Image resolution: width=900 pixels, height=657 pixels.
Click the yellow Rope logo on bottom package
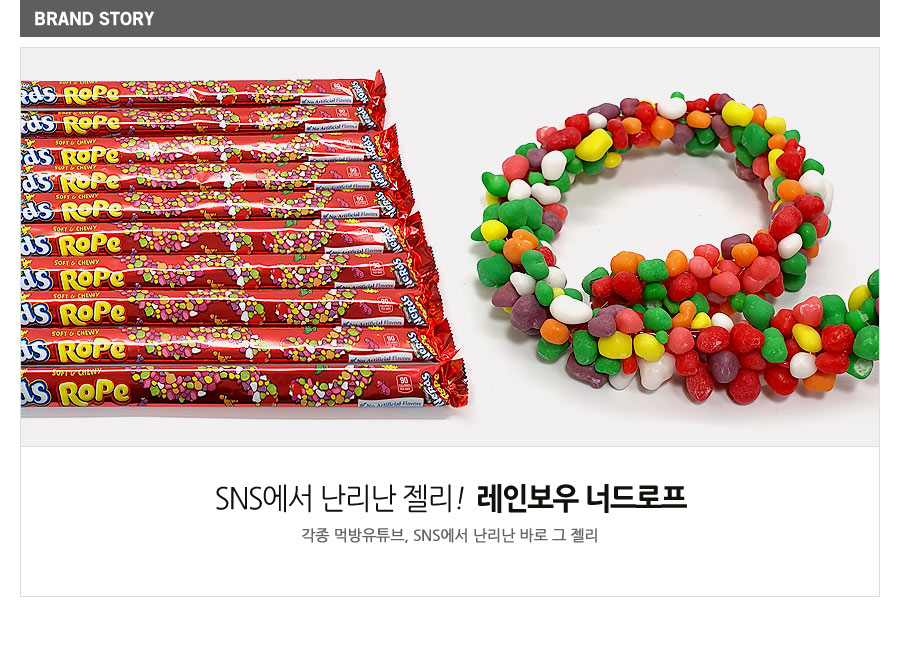click(95, 393)
